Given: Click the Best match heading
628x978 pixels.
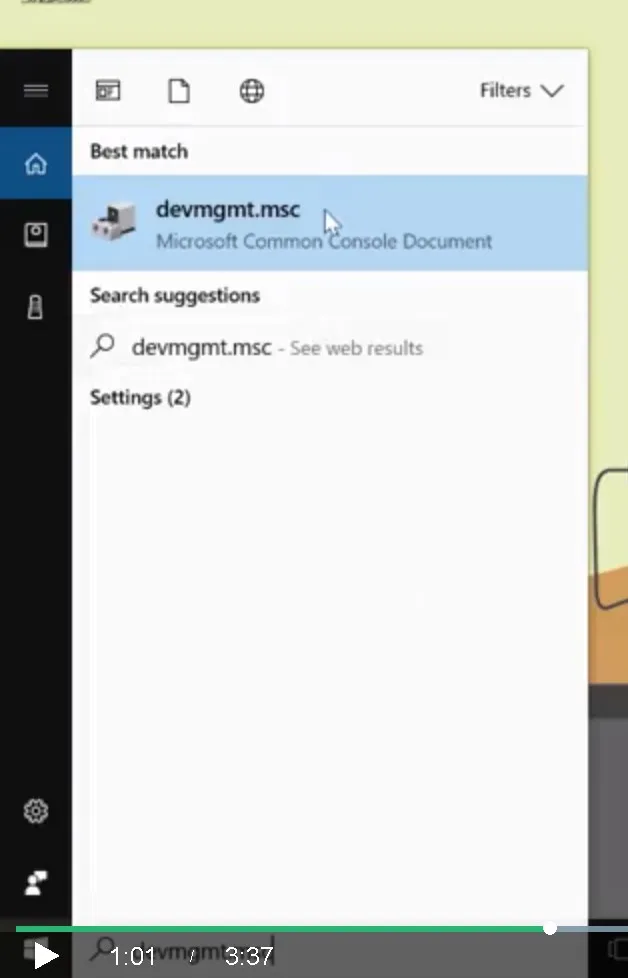Looking at the screenshot, I should (x=139, y=152).
